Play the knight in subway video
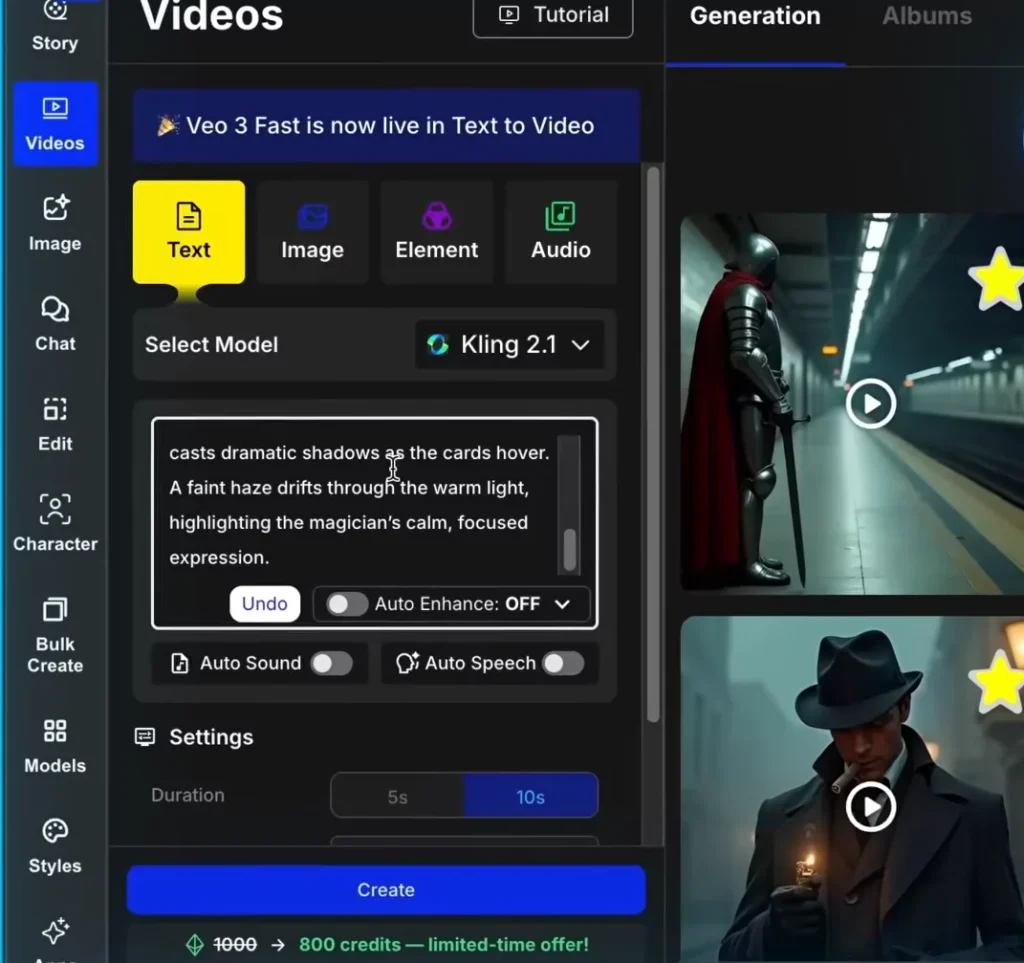 pyautogui.click(x=870, y=404)
